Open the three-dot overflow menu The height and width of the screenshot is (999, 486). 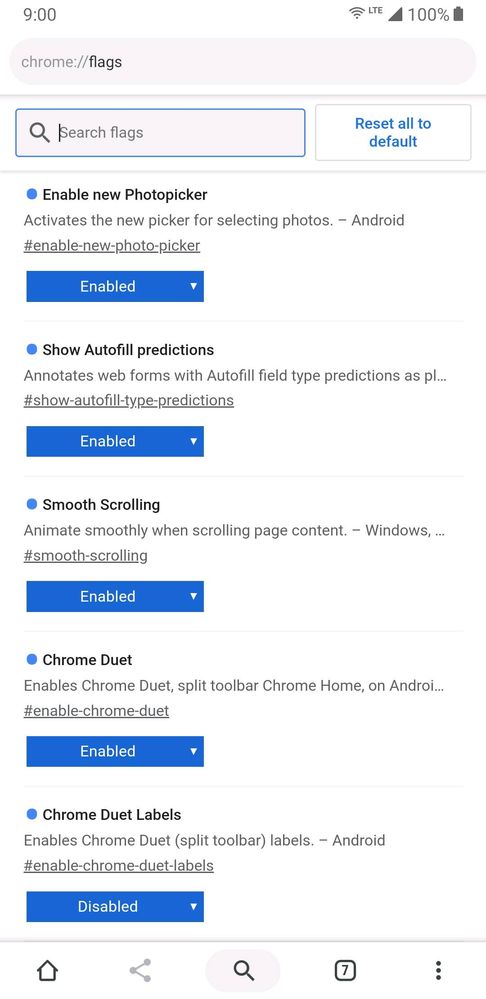pos(438,970)
